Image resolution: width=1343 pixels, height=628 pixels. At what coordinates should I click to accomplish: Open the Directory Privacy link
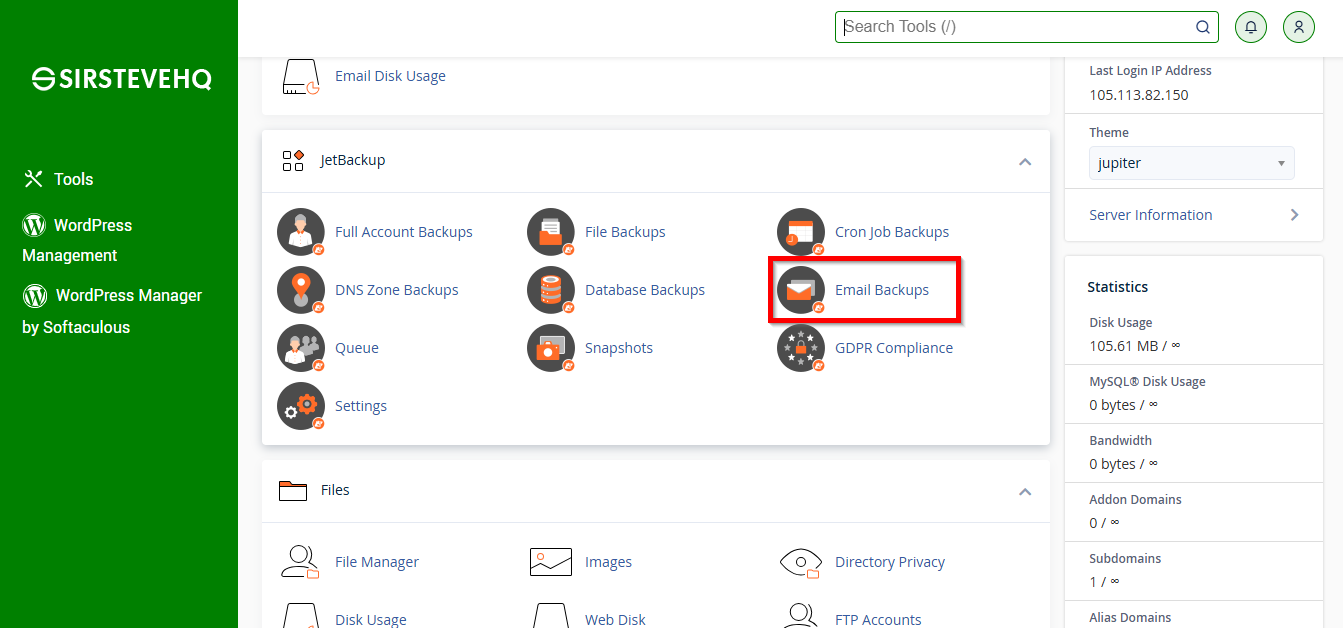tap(890, 562)
